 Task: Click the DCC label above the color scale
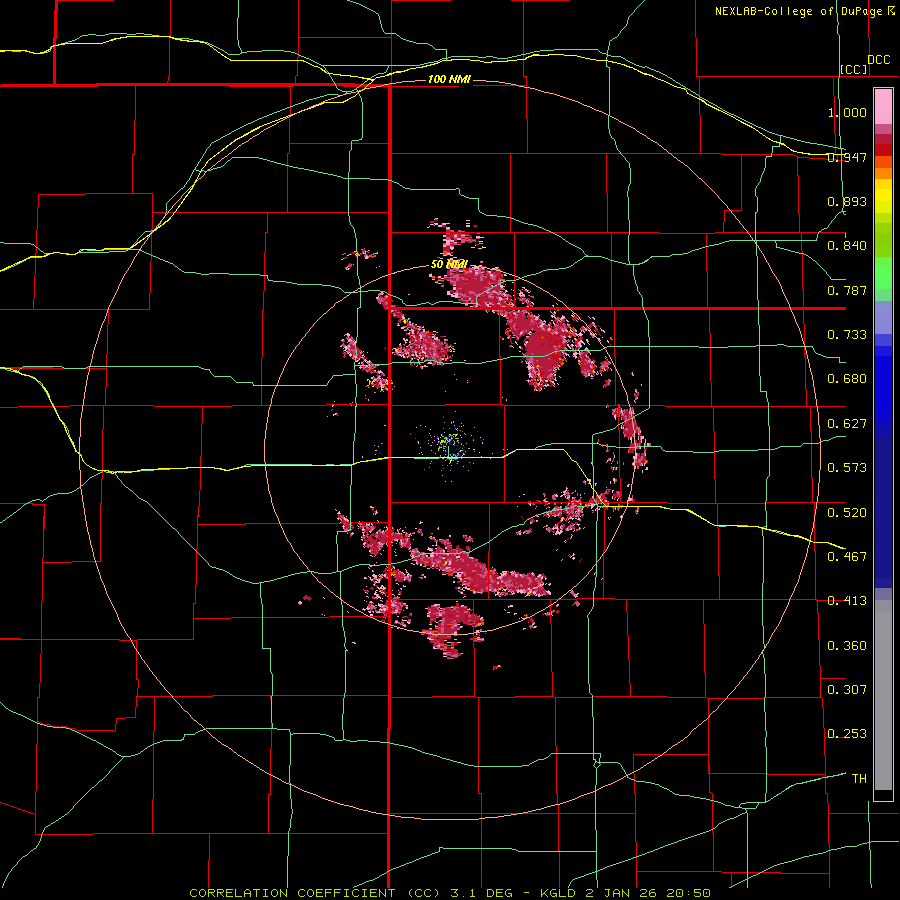pyautogui.click(x=879, y=60)
